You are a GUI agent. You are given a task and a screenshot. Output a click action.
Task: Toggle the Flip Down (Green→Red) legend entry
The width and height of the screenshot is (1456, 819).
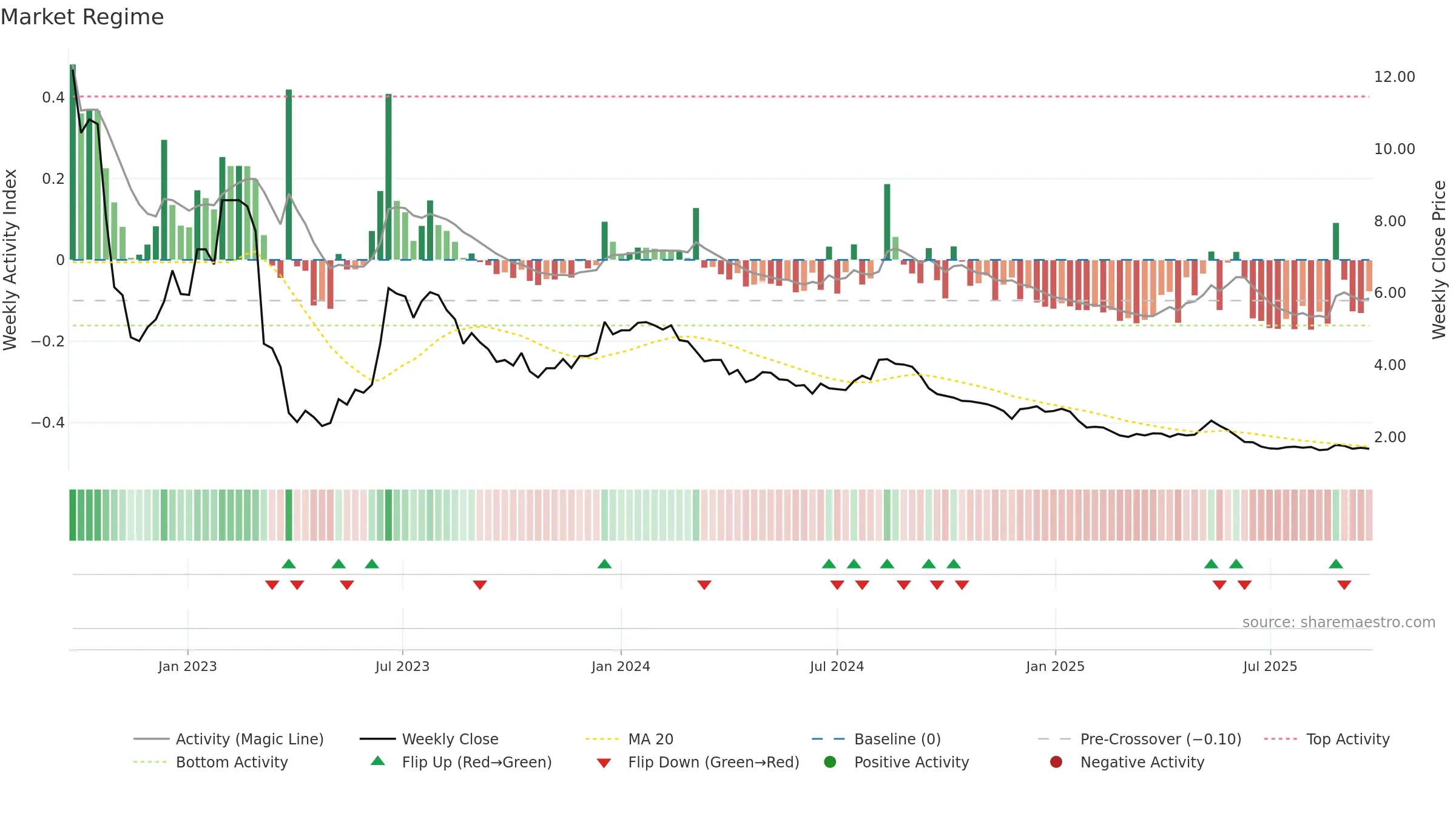pyautogui.click(x=698, y=762)
